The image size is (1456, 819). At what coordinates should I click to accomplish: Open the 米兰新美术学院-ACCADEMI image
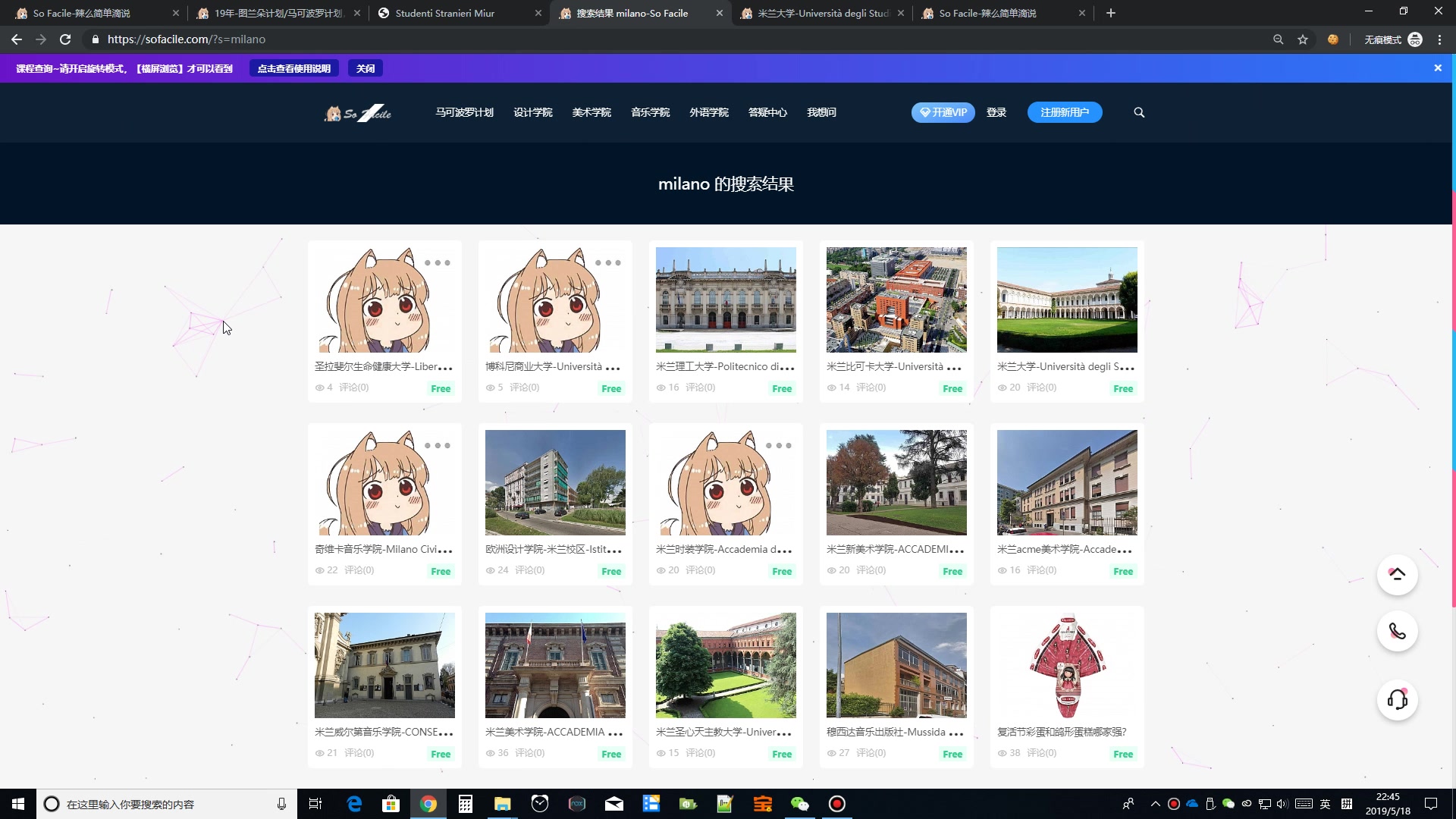[896, 482]
